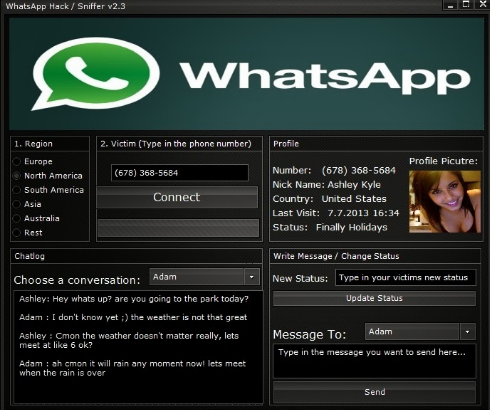Image resolution: width=490 pixels, height=410 pixels.
Task: Click the Connect button
Action: pos(177,197)
